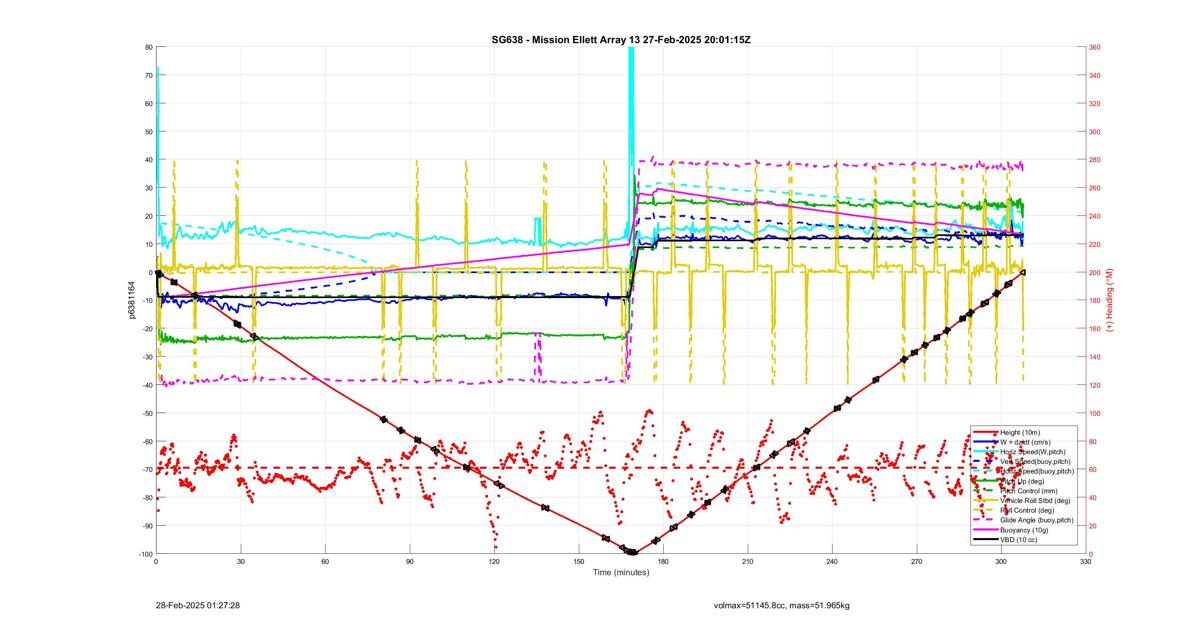The height and width of the screenshot is (622, 1200).
Task: Click the right y-axis tick label 100
Action: (x=1095, y=413)
